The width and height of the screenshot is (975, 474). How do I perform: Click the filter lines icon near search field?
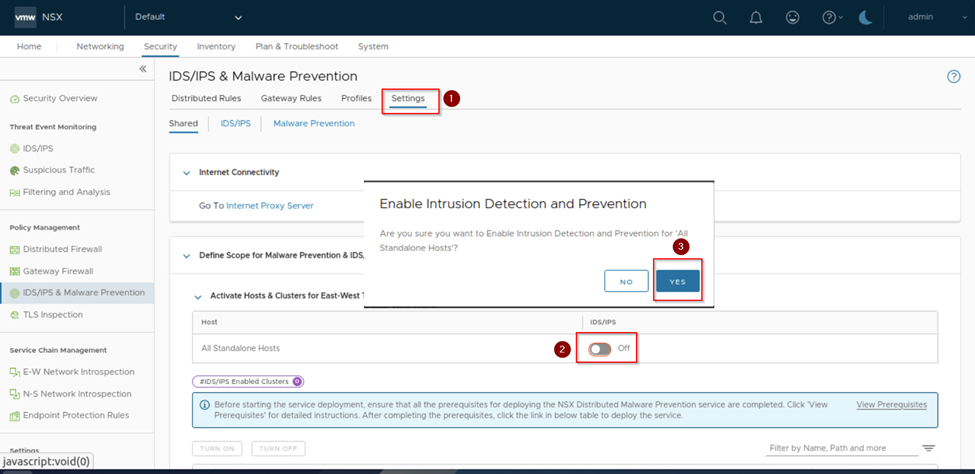[x=928, y=448]
